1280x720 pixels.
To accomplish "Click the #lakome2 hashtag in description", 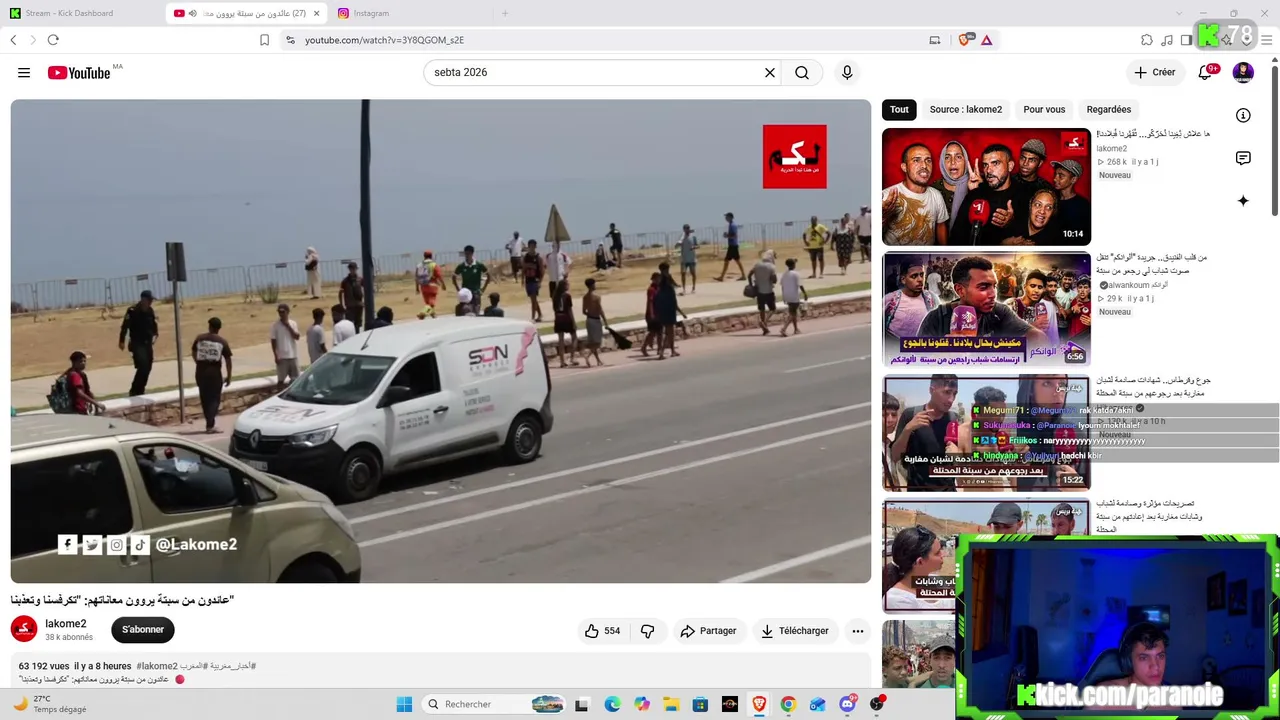I will [157, 666].
